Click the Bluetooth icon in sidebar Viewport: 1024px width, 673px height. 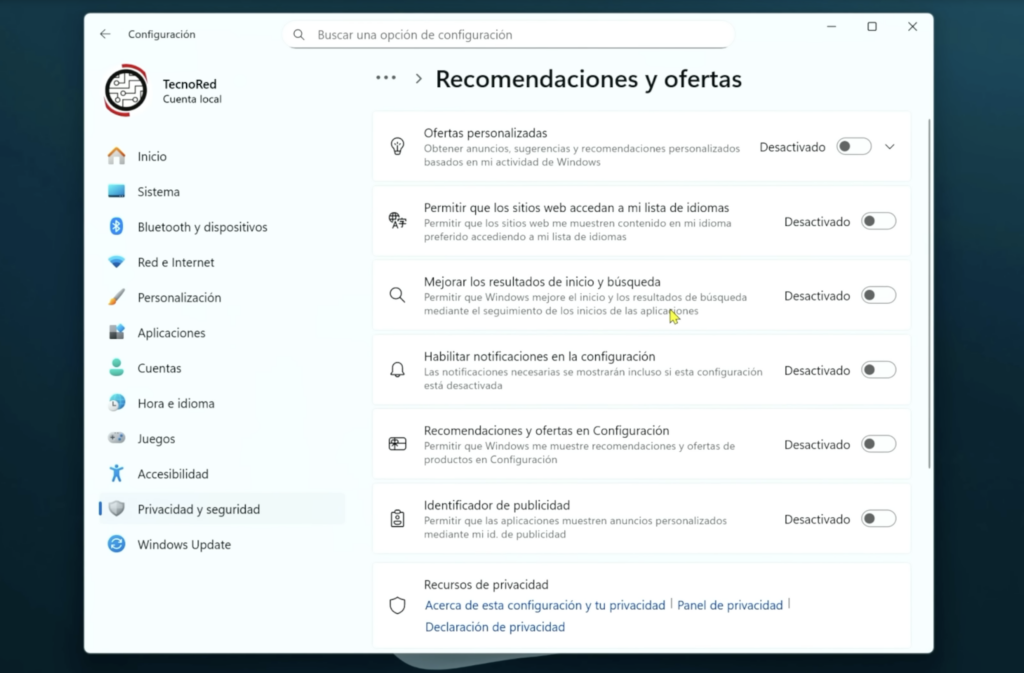click(x=116, y=227)
